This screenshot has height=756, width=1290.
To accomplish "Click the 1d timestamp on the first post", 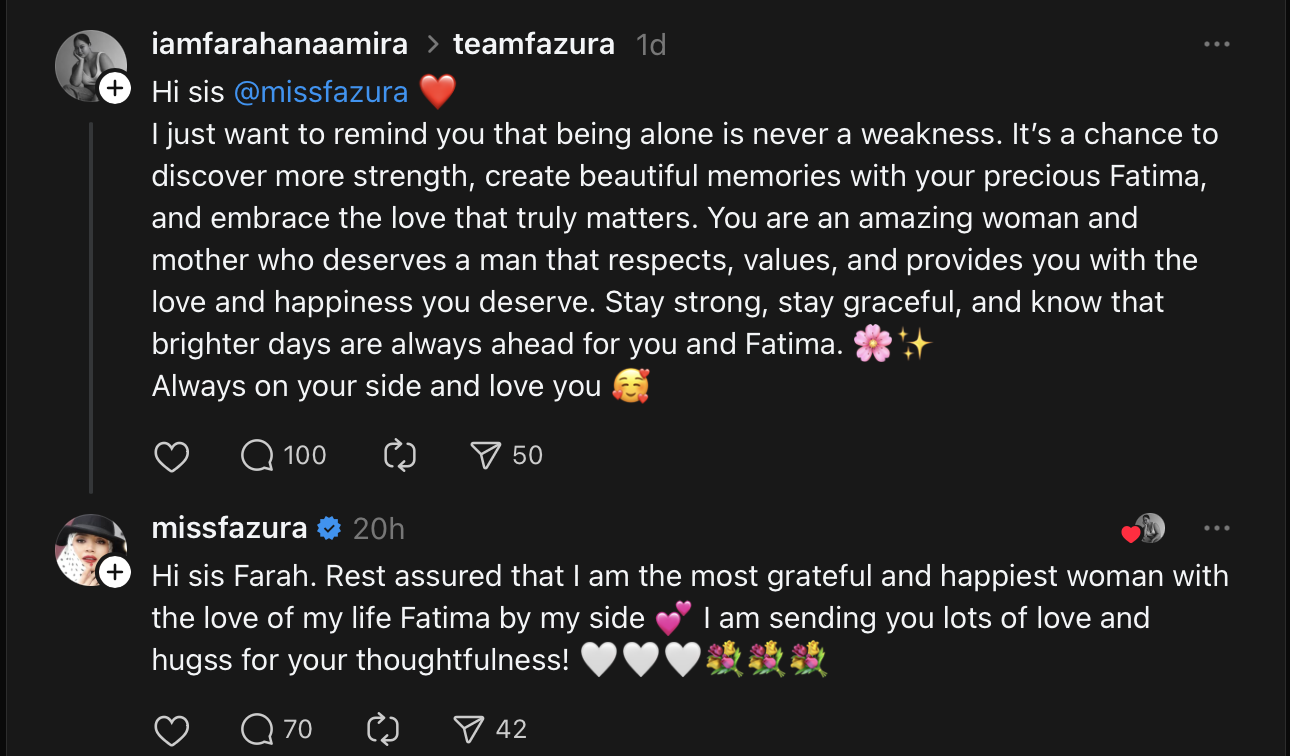I will (x=650, y=44).
